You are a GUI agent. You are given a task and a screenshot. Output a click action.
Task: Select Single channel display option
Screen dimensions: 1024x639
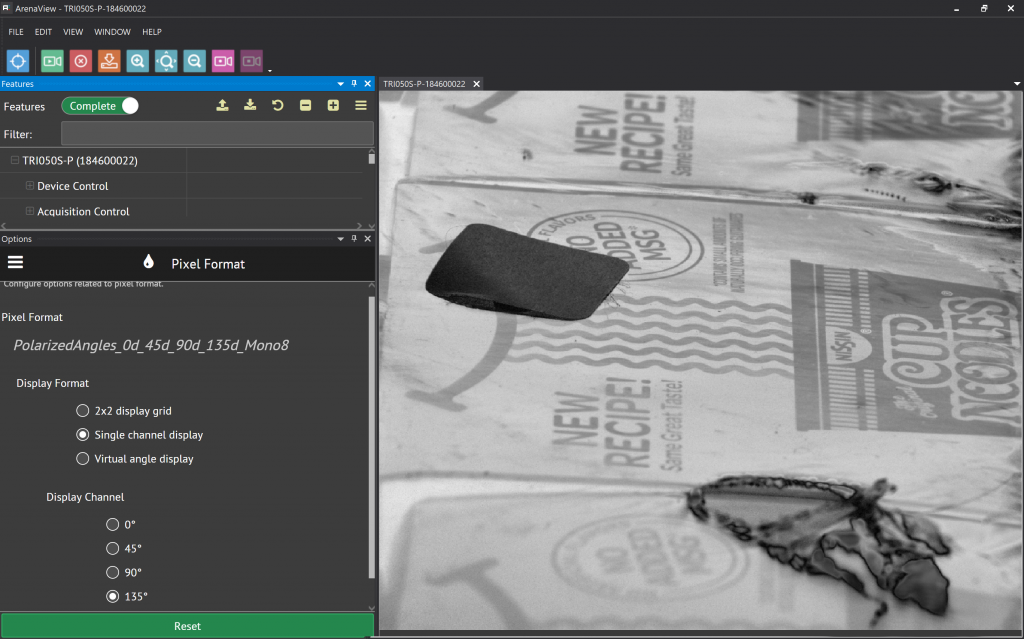point(82,434)
